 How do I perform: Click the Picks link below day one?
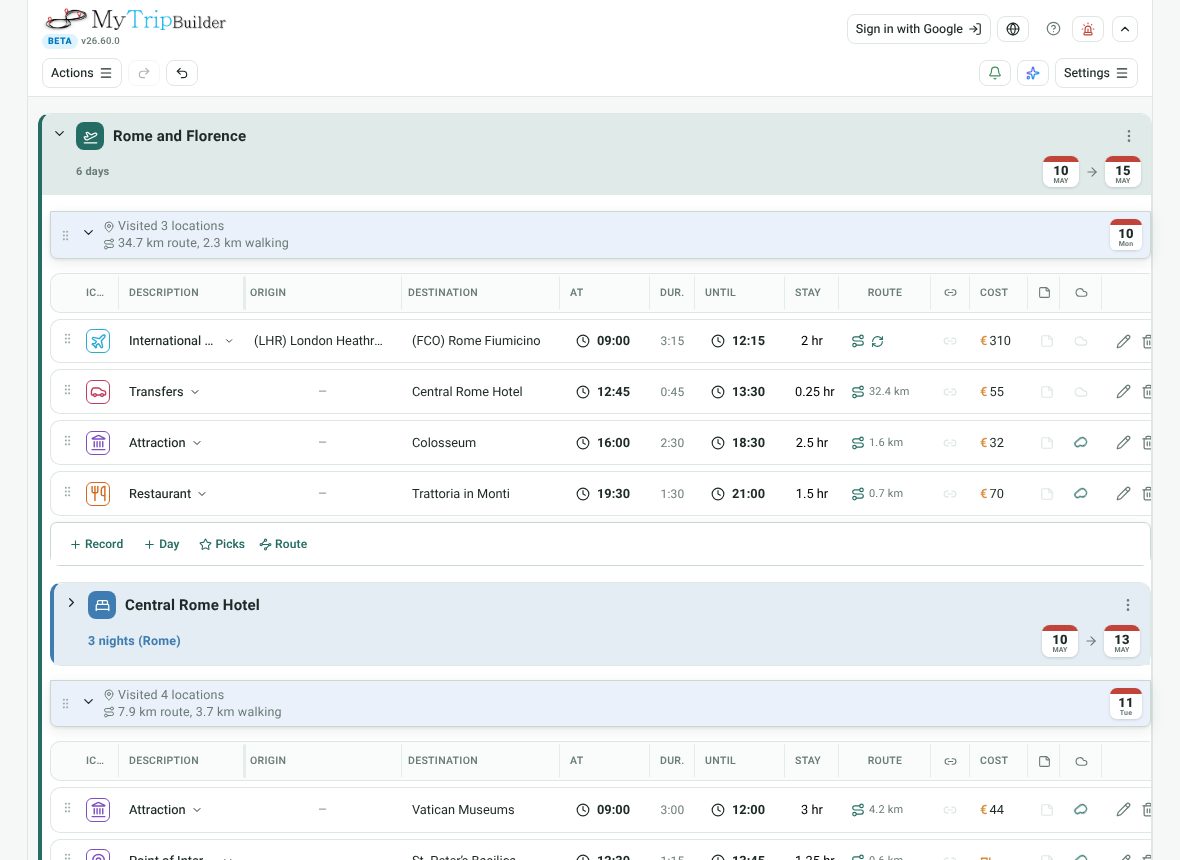coord(222,544)
